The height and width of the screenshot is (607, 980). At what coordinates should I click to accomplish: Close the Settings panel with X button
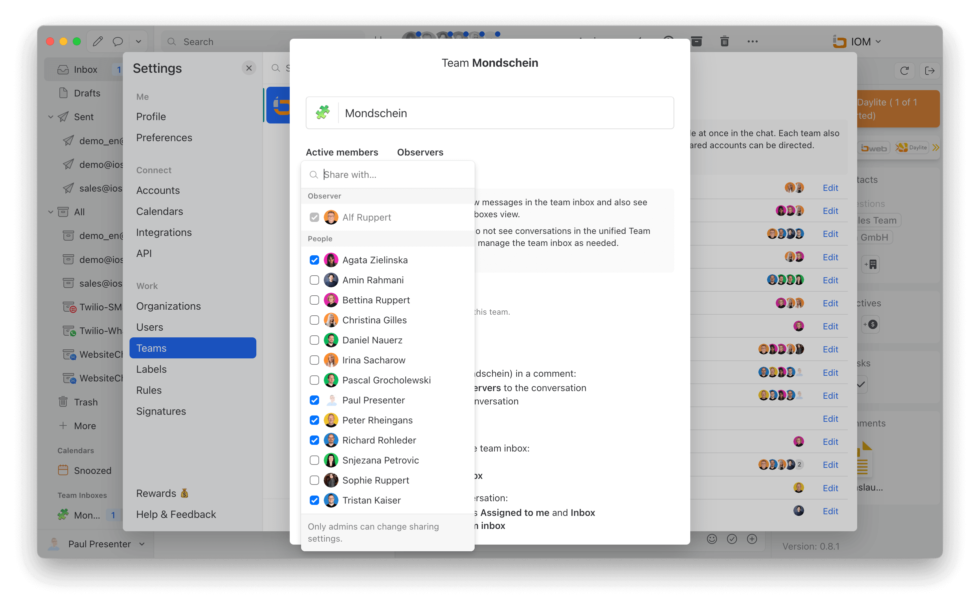coord(249,68)
